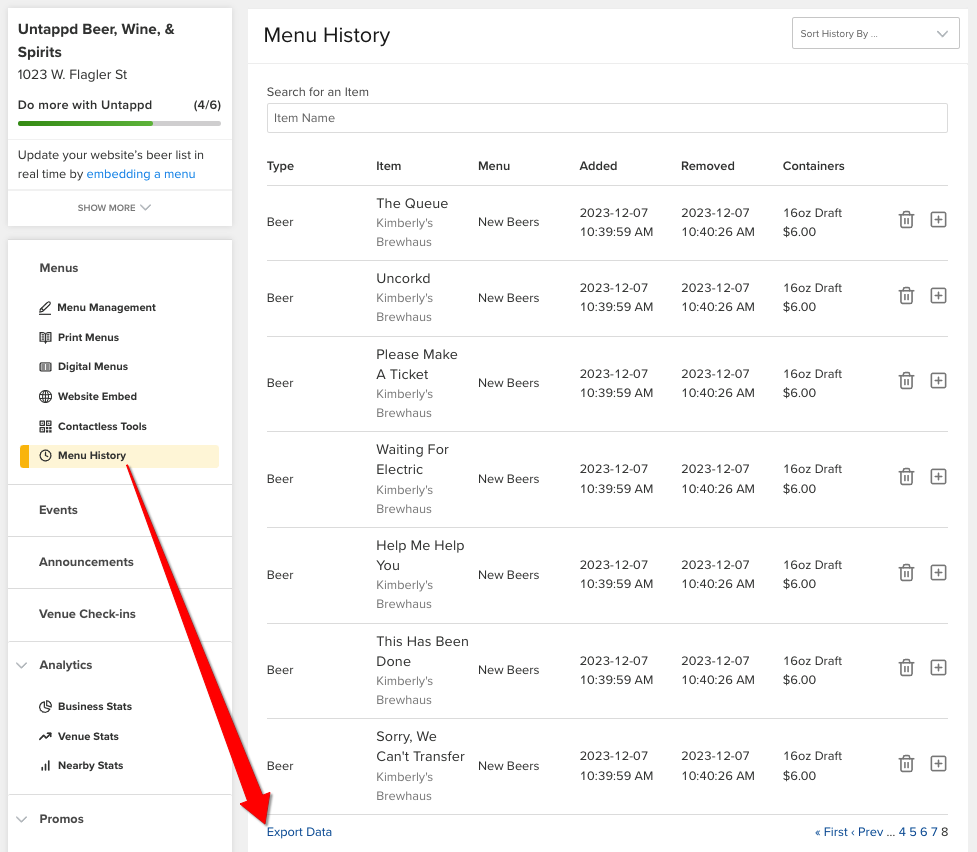
Task: Open the Sort History By dropdown
Action: click(875, 33)
